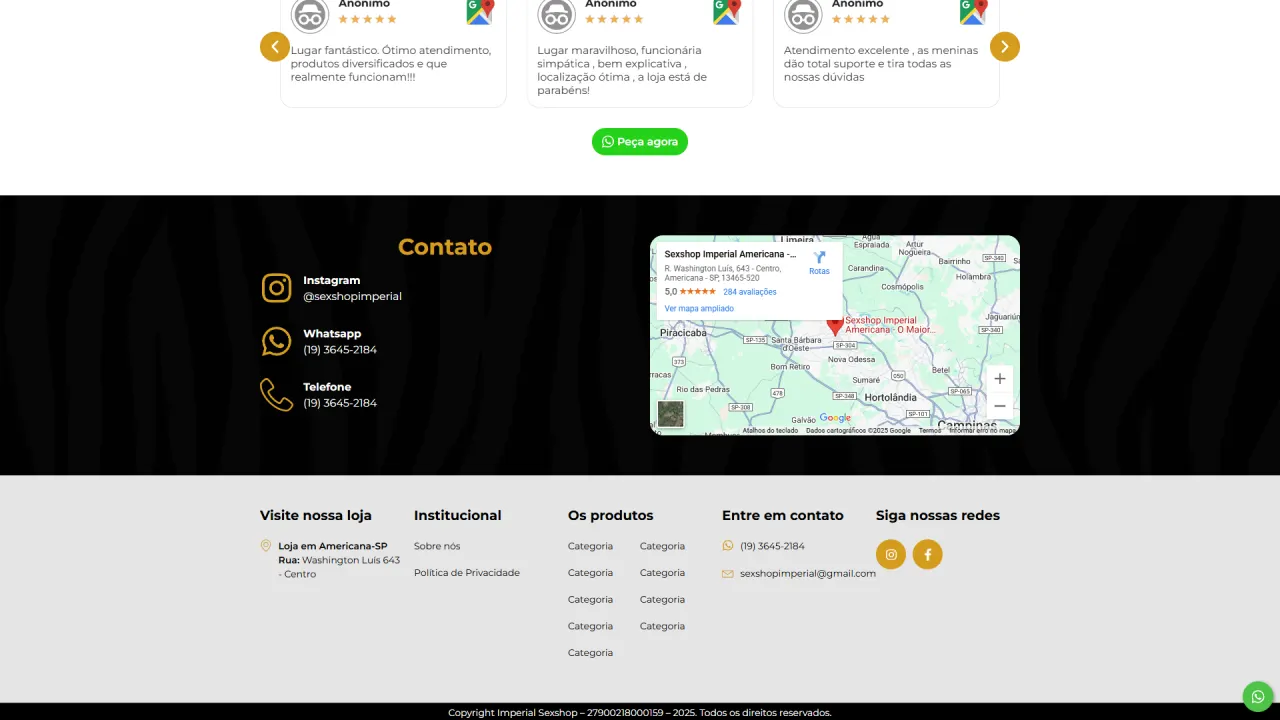Zoom out on the Google map
The height and width of the screenshot is (720, 1280).
coord(999,406)
